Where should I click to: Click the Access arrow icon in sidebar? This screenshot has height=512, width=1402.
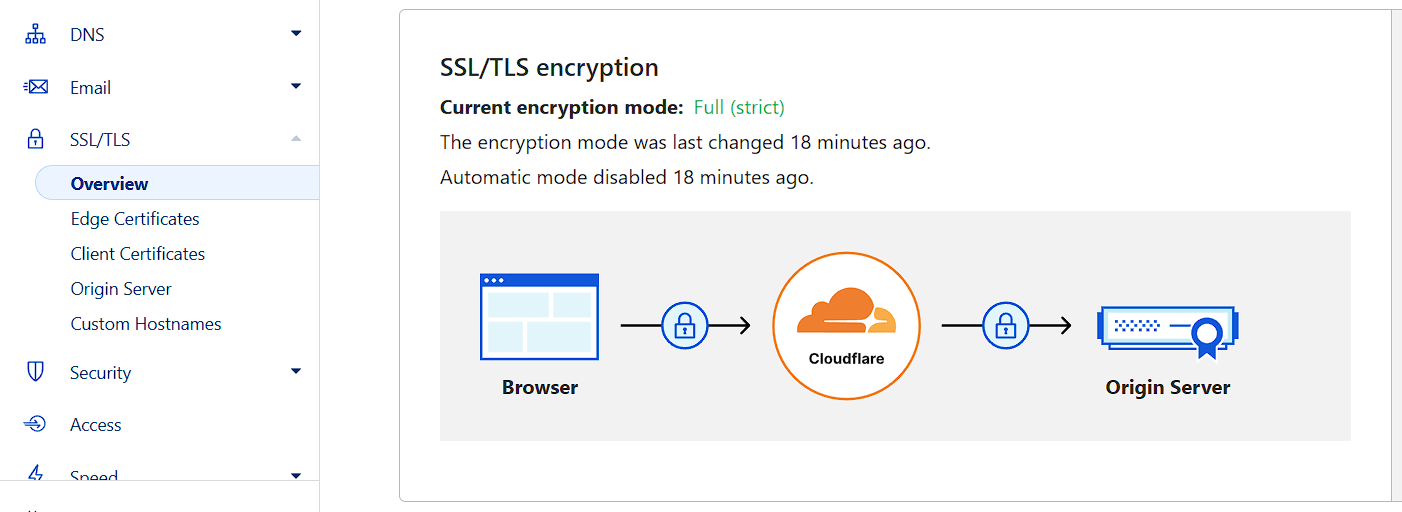point(36,424)
